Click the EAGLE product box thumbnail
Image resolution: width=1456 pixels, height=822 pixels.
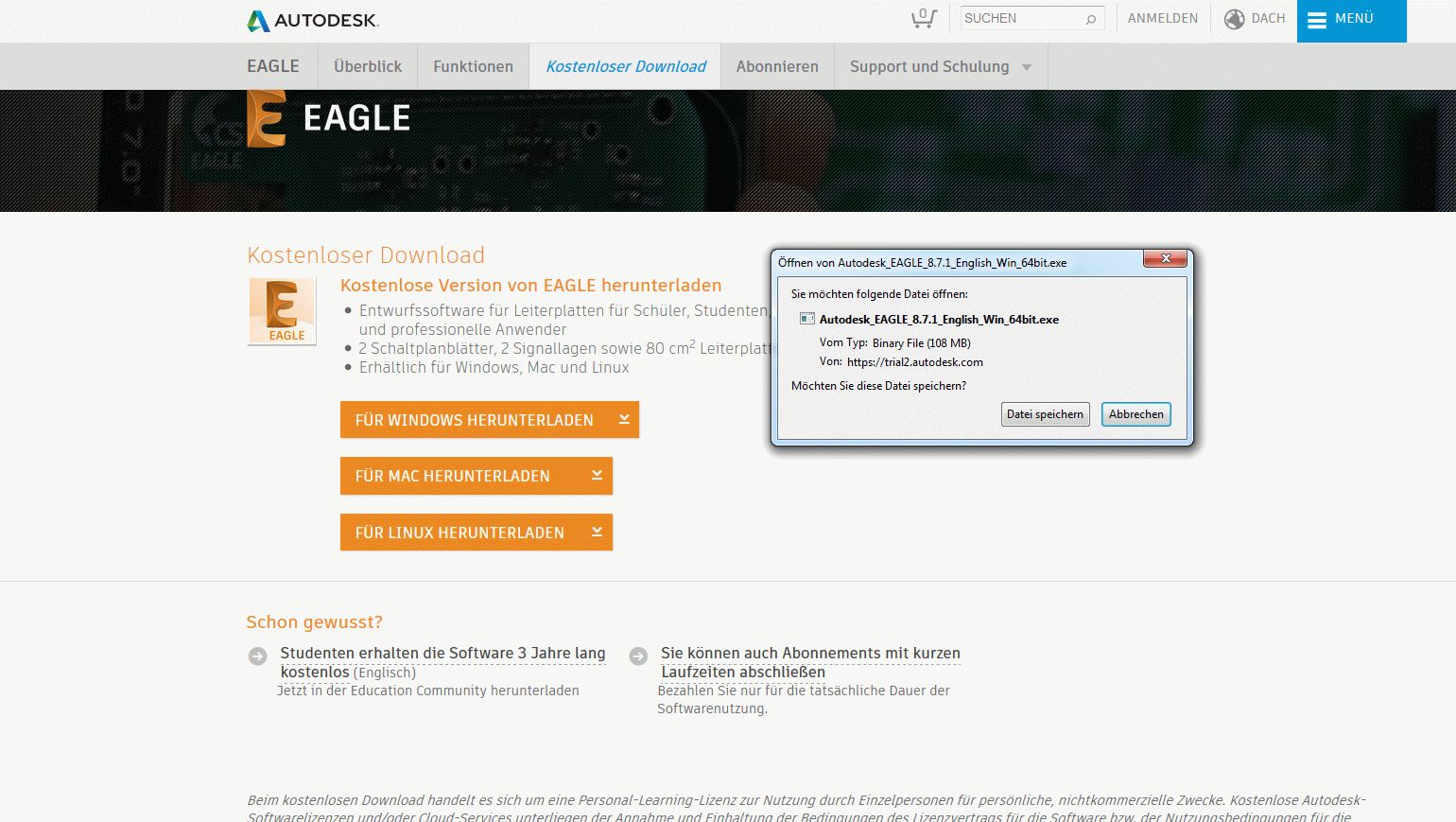coord(282,311)
